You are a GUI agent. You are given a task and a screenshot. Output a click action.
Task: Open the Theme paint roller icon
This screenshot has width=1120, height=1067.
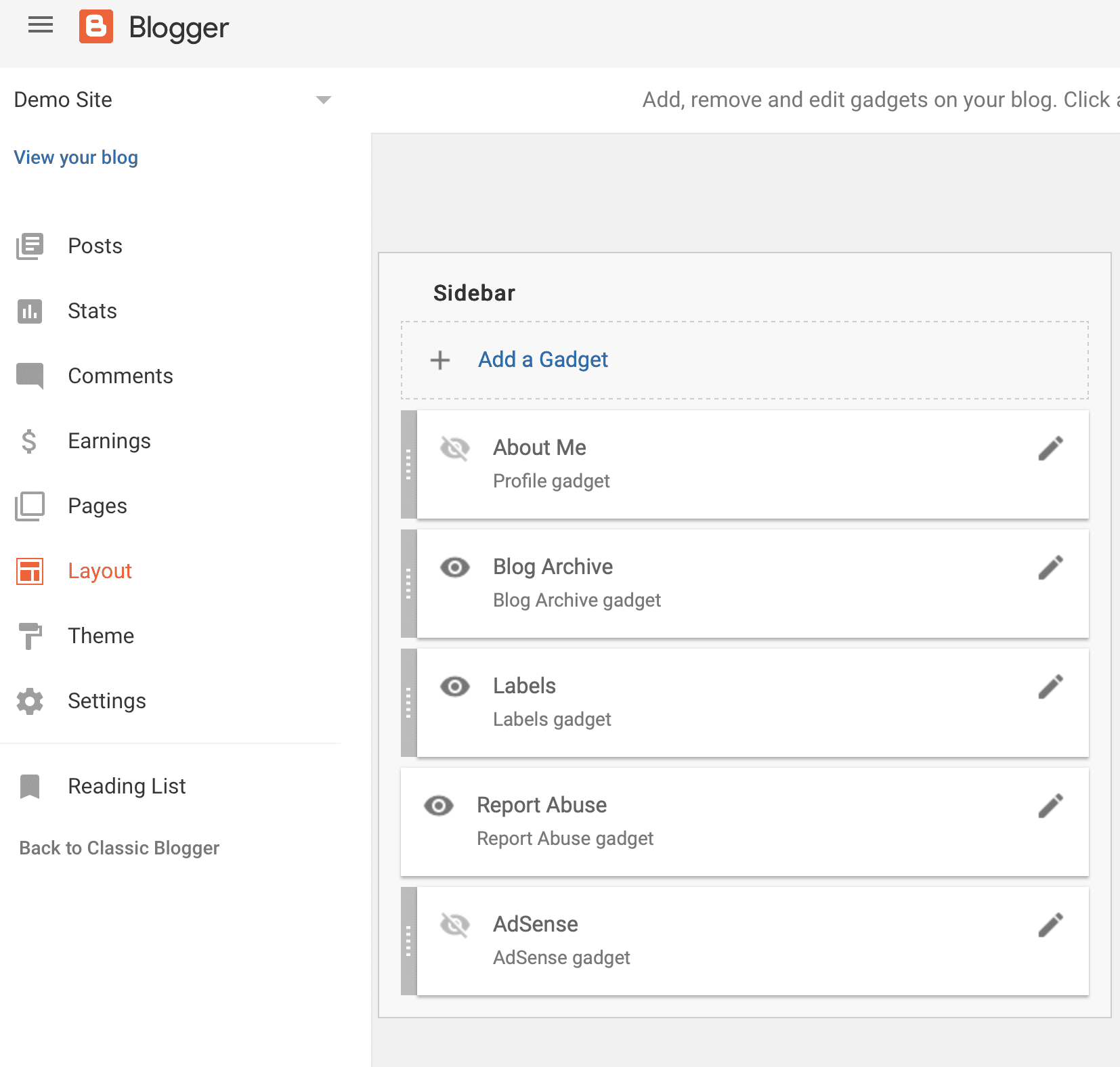tap(28, 636)
